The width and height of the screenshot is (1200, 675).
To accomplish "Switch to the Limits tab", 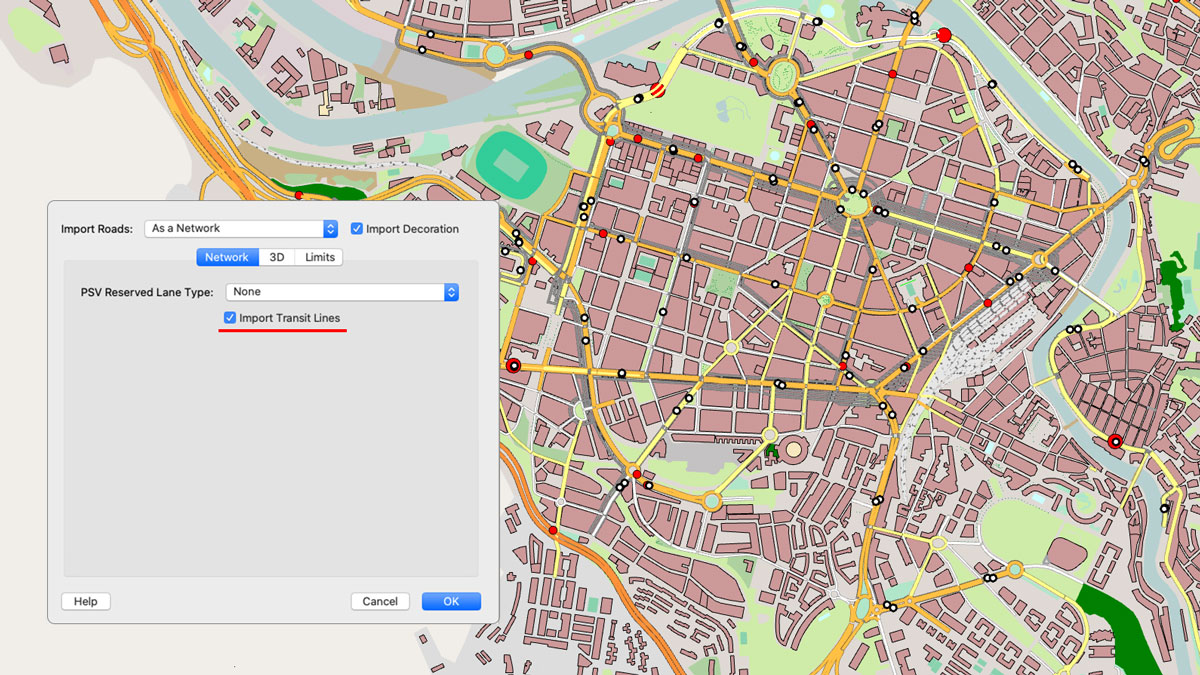I will point(319,257).
